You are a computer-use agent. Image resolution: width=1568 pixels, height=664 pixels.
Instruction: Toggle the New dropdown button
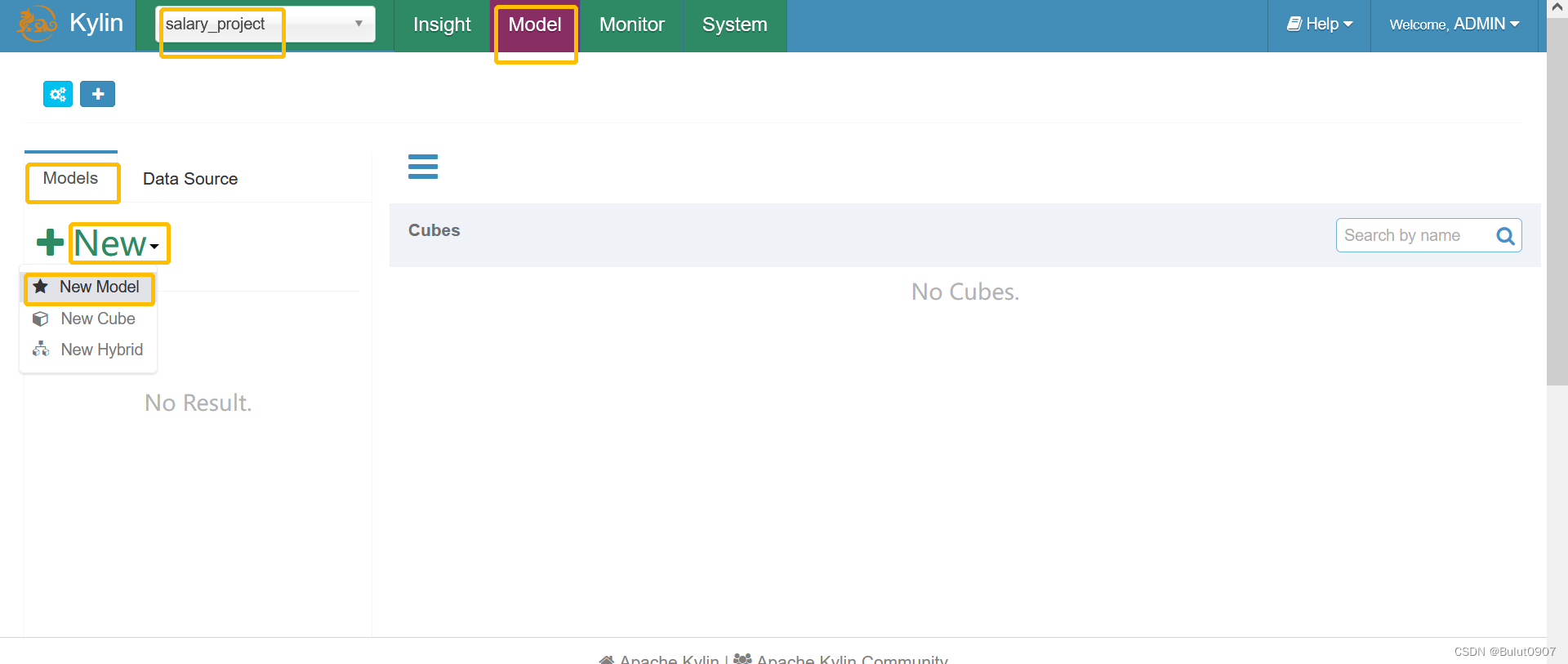point(117,243)
